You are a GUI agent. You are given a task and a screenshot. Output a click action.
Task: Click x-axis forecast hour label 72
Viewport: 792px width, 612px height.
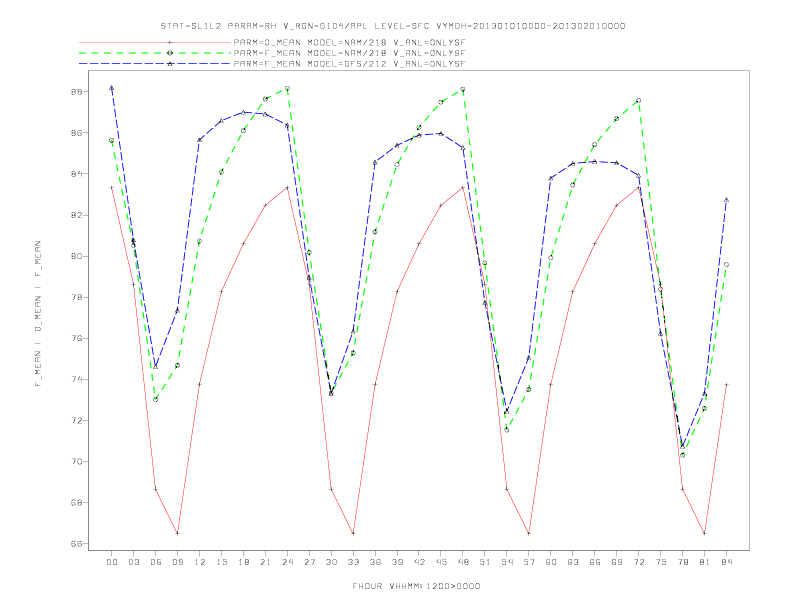(x=638, y=562)
